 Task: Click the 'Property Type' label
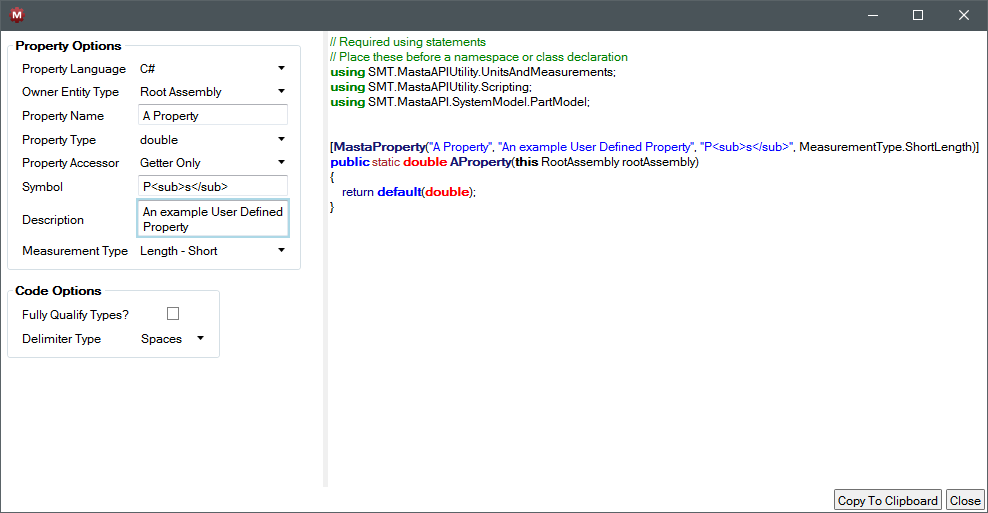tap(59, 140)
